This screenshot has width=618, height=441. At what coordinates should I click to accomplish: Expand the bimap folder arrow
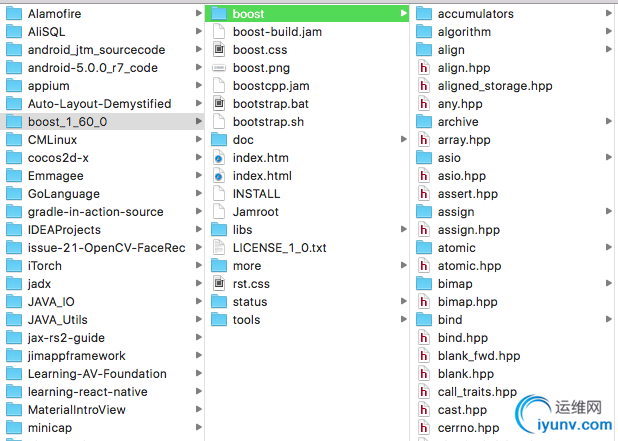coord(609,283)
